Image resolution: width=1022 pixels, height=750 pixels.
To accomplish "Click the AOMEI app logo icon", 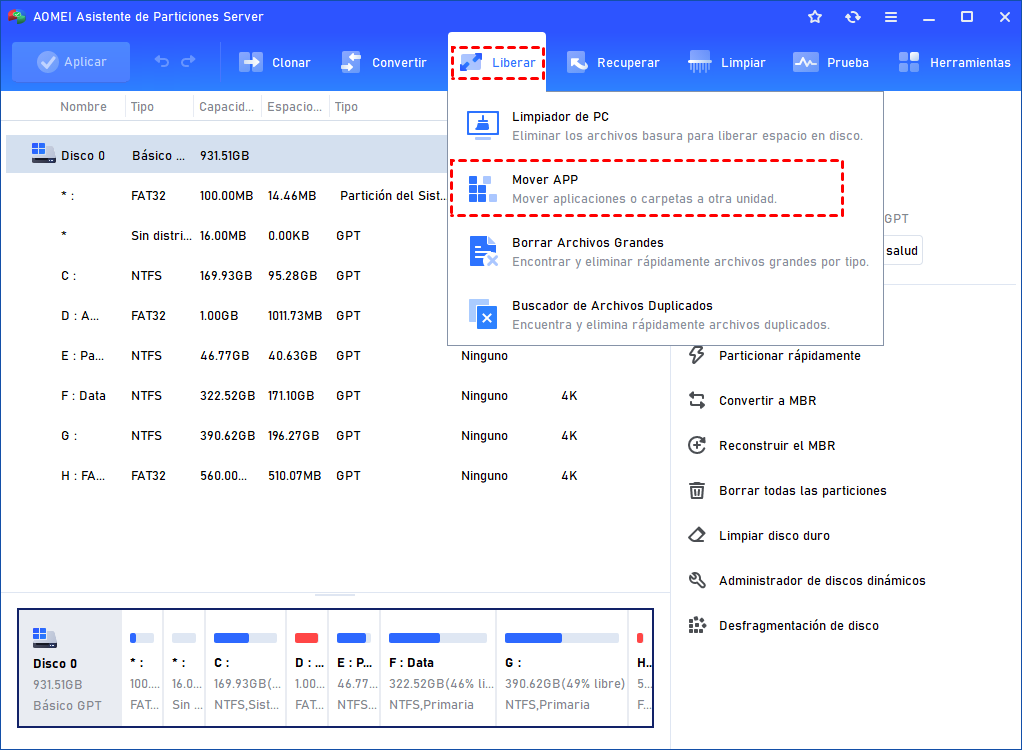I will (x=16, y=16).
